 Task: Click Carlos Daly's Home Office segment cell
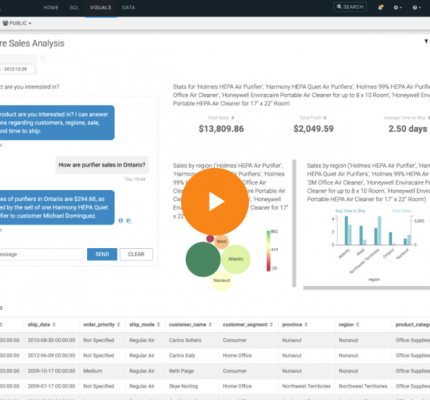[x=237, y=355]
